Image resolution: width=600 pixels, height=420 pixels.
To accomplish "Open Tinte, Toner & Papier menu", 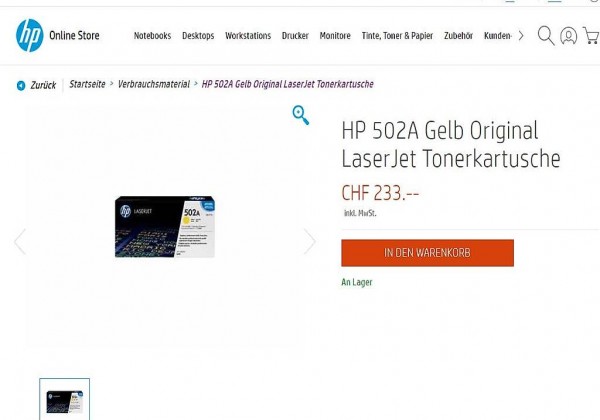I will click(x=397, y=36).
